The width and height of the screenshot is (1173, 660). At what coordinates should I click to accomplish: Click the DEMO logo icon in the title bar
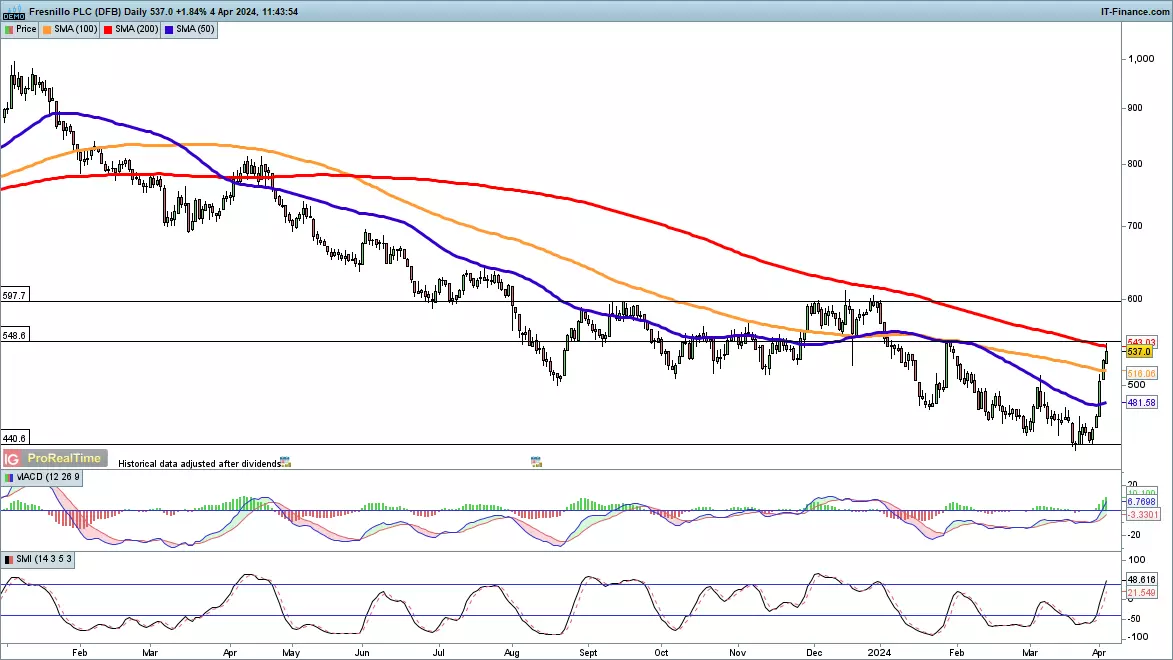[x=13, y=11]
